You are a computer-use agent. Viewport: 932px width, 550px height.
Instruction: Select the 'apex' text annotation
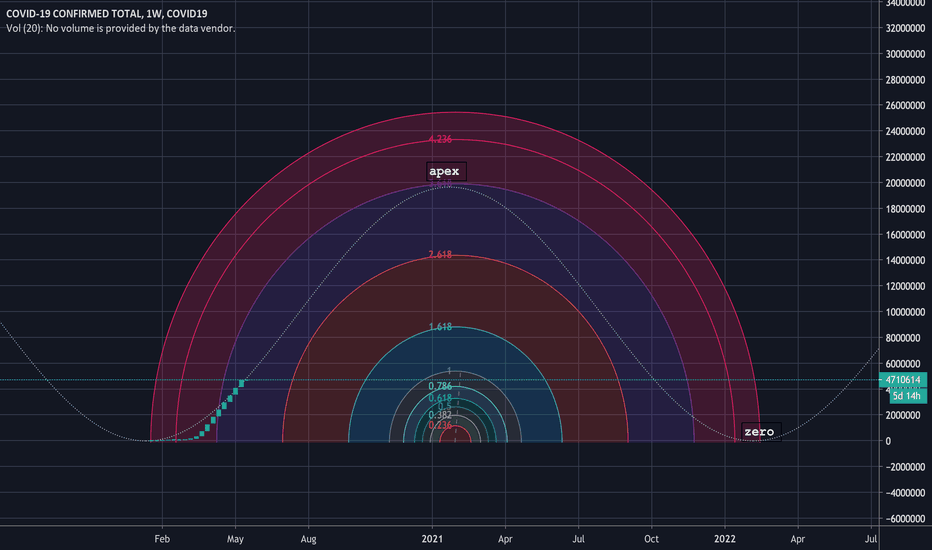(x=445, y=171)
